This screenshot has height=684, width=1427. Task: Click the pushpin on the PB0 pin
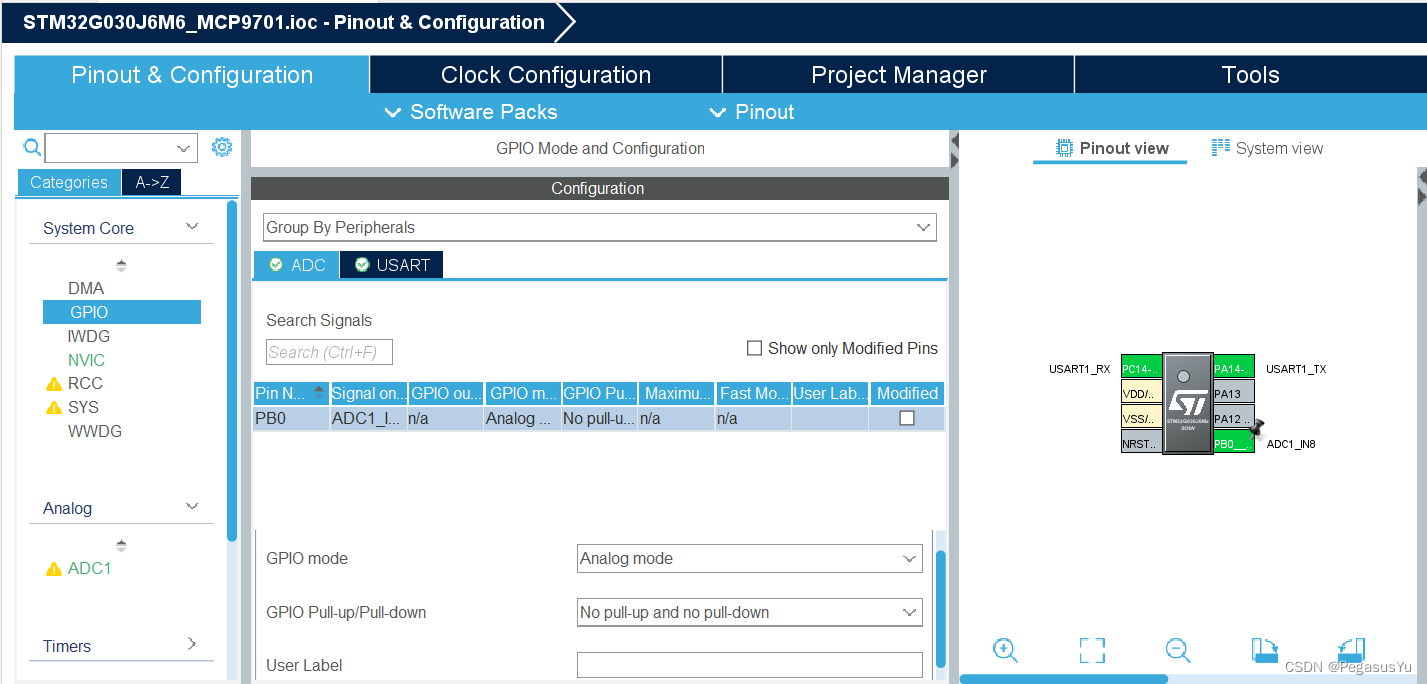tap(1257, 428)
